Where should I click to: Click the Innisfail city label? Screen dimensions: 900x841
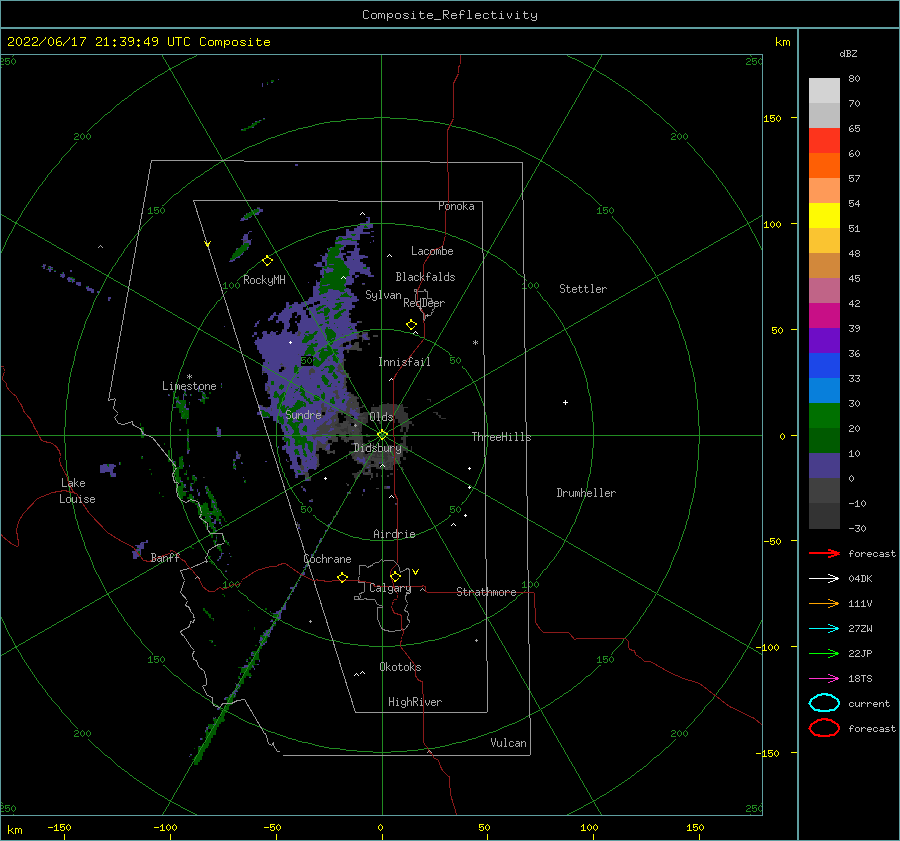click(x=404, y=362)
